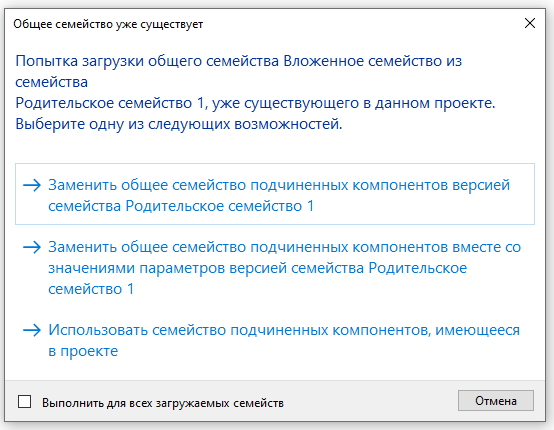Choose replace shared family вместе со значениями параметров
This screenshot has width=554, height=430.
click(x=275, y=268)
